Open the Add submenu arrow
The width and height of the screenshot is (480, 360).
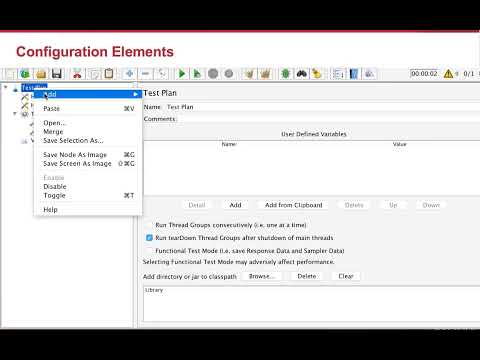[x=135, y=94]
